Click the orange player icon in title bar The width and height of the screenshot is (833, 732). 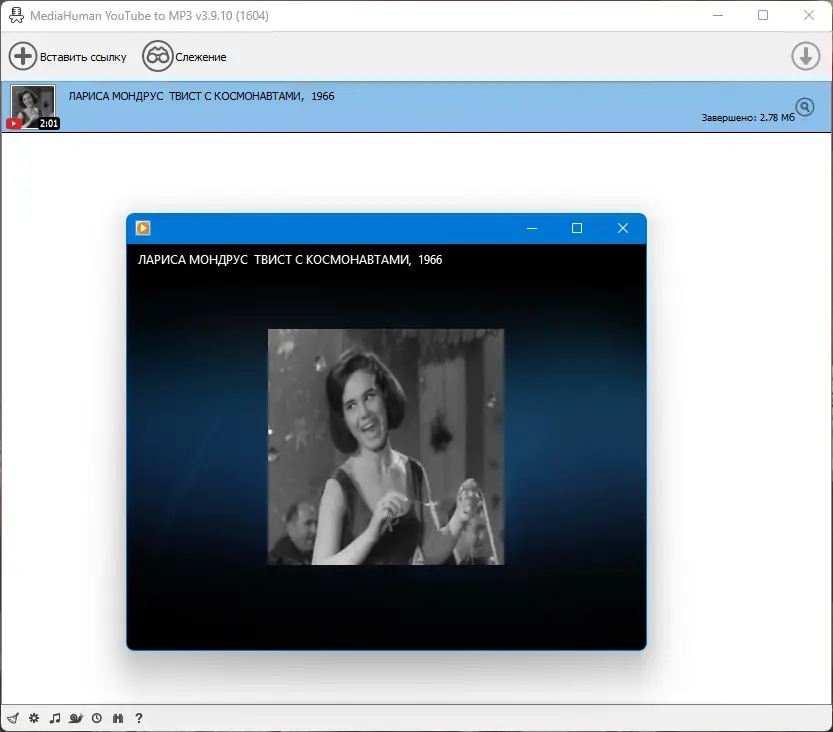point(143,228)
